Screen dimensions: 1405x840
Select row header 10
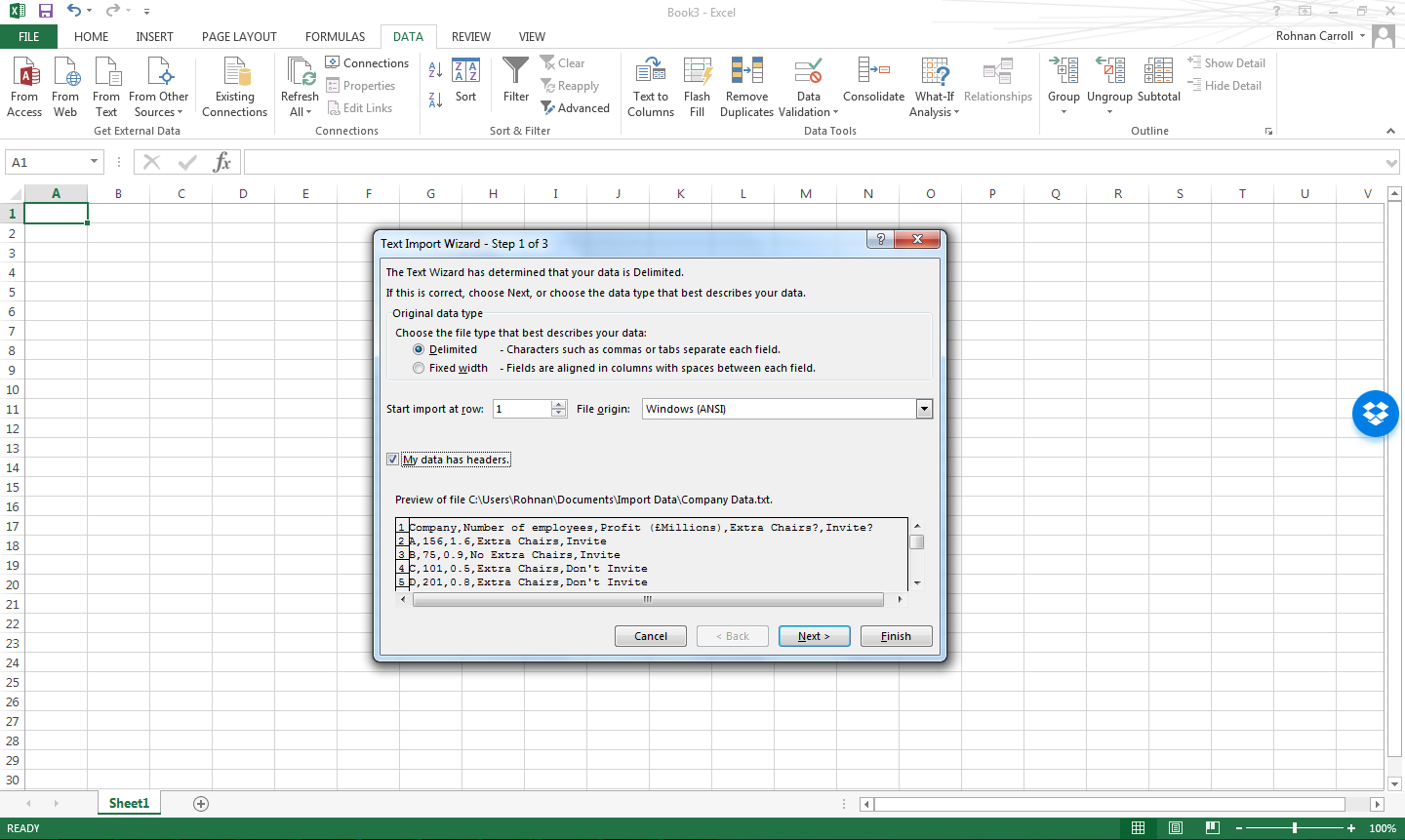(x=12, y=389)
